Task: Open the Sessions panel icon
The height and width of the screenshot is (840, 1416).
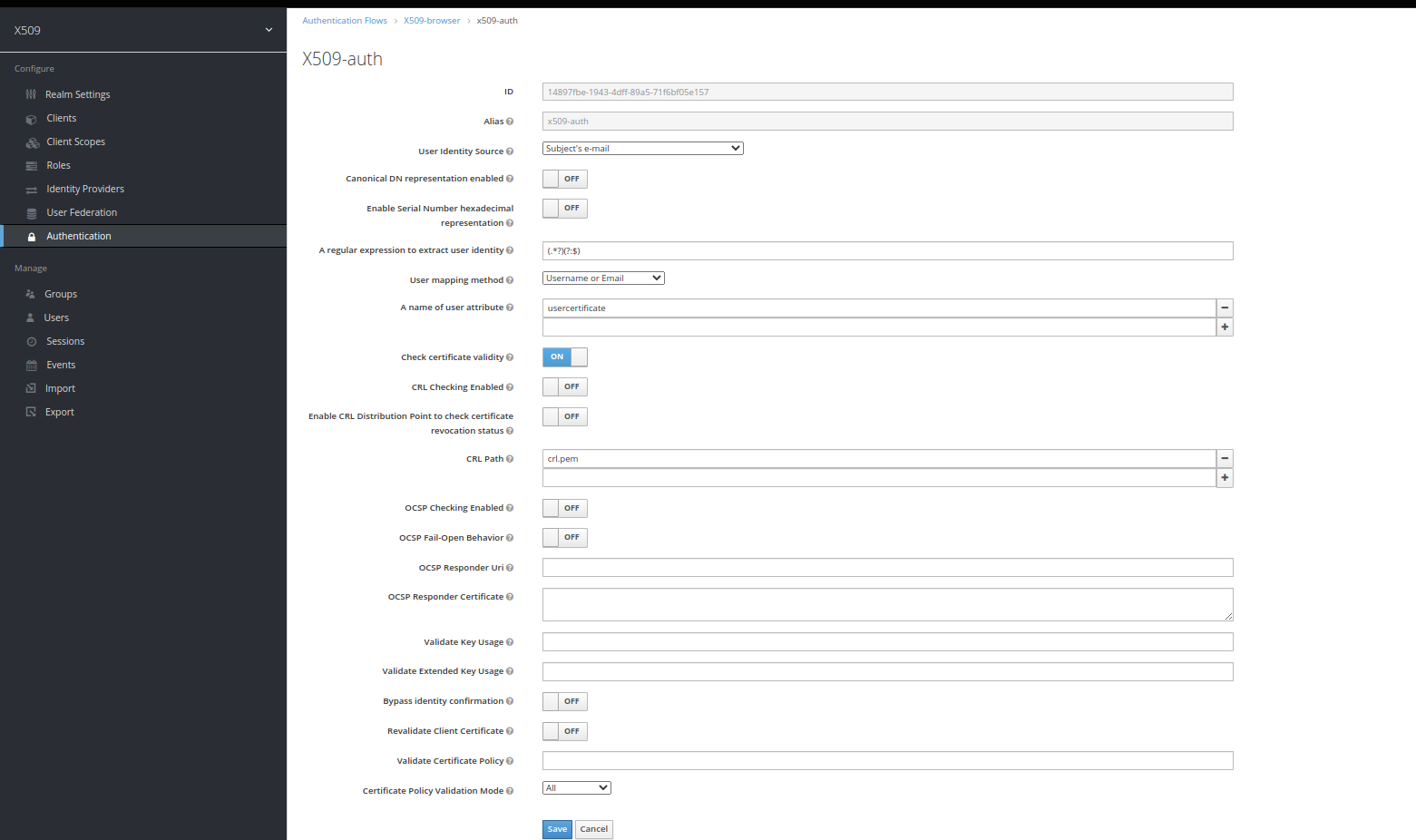Action: click(x=30, y=341)
